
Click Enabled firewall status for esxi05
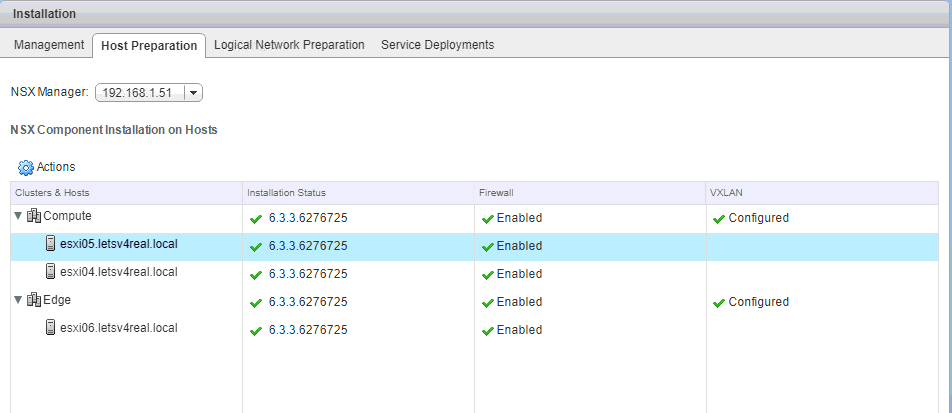tap(519, 246)
